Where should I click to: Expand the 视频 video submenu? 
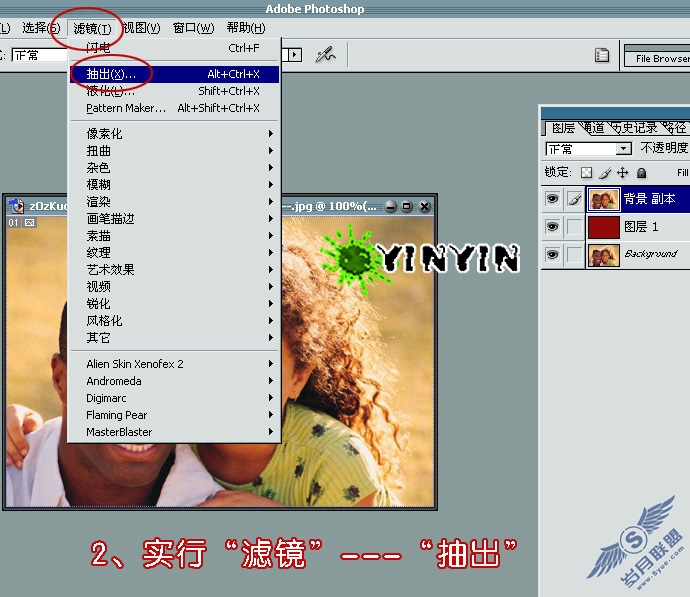click(174, 287)
